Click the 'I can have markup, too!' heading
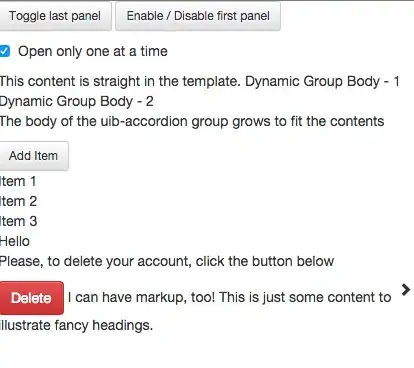This screenshot has height=368, width=414. point(141,297)
